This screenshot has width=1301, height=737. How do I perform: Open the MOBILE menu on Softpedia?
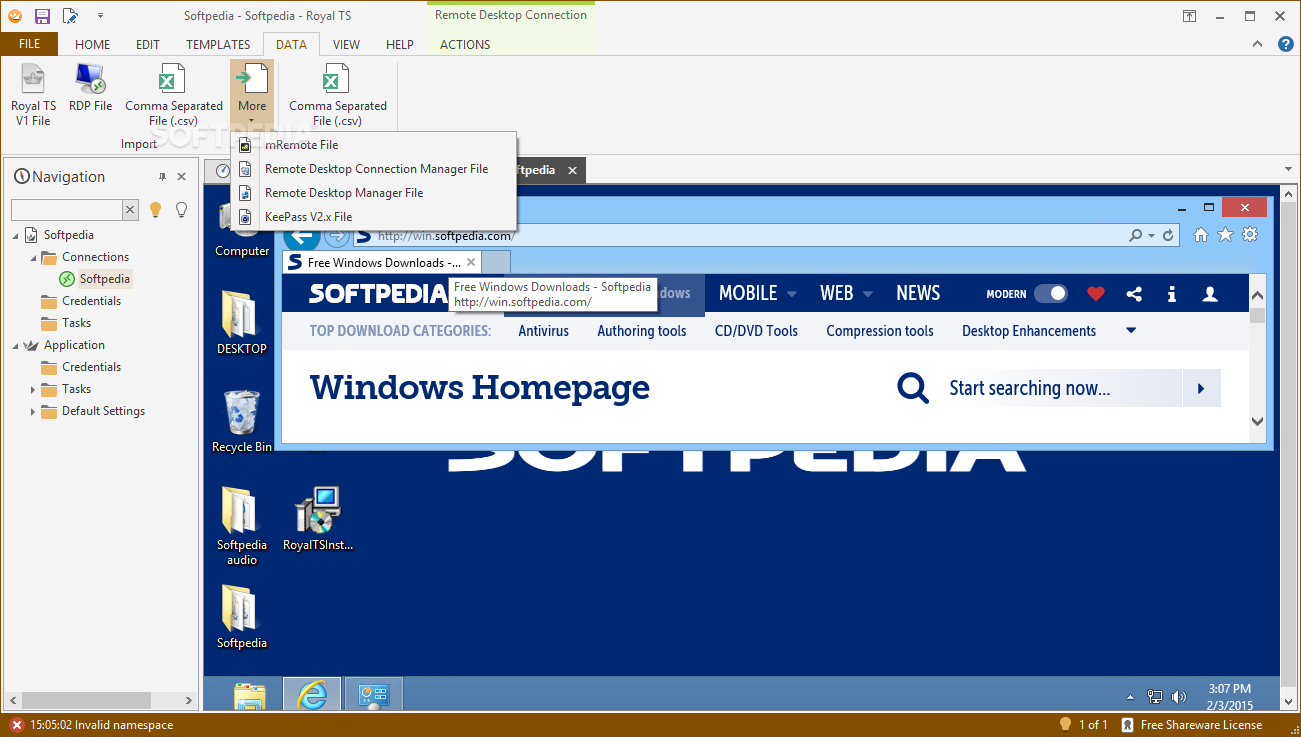pyautogui.click(x=757, y=293)
